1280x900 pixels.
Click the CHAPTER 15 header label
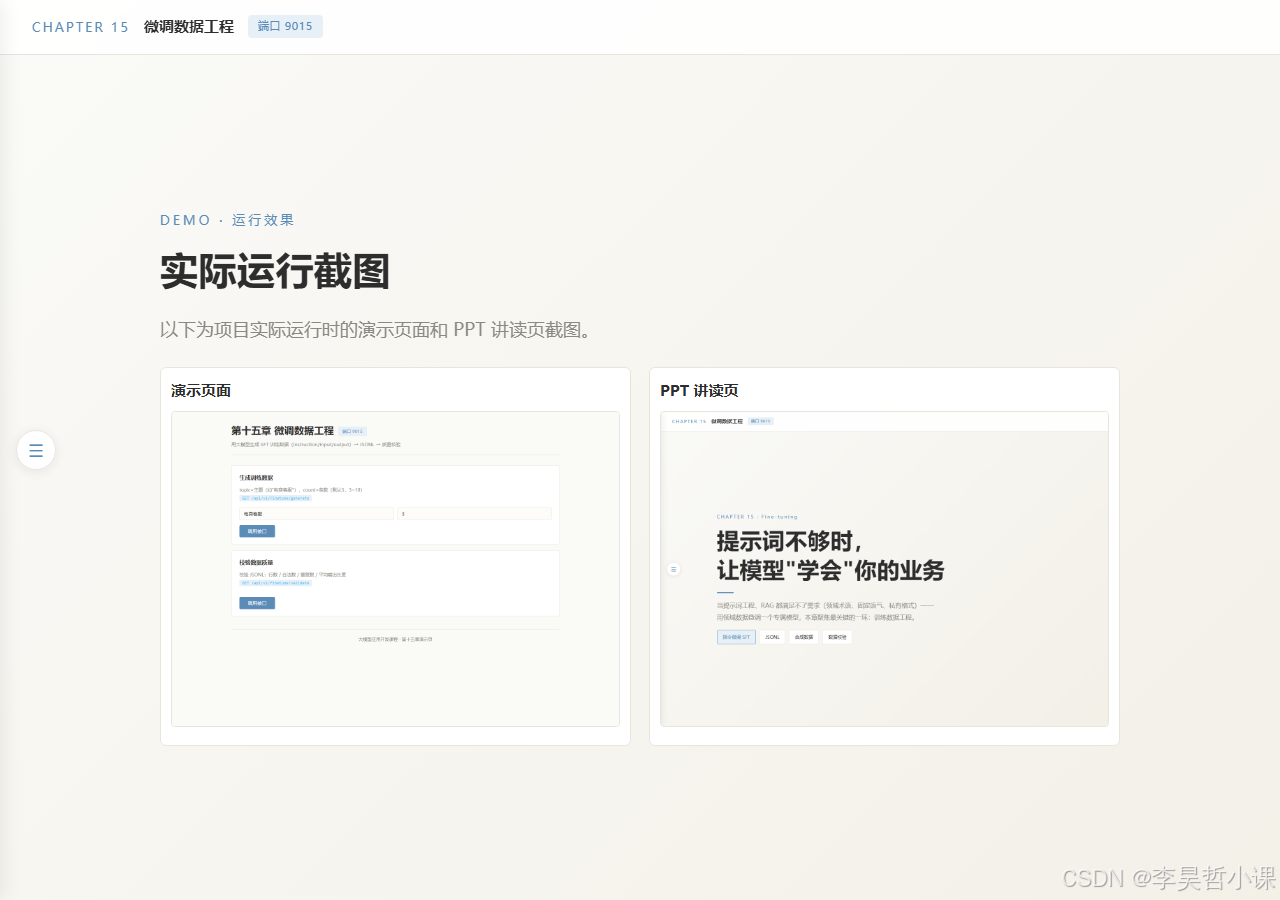(80, 27)
